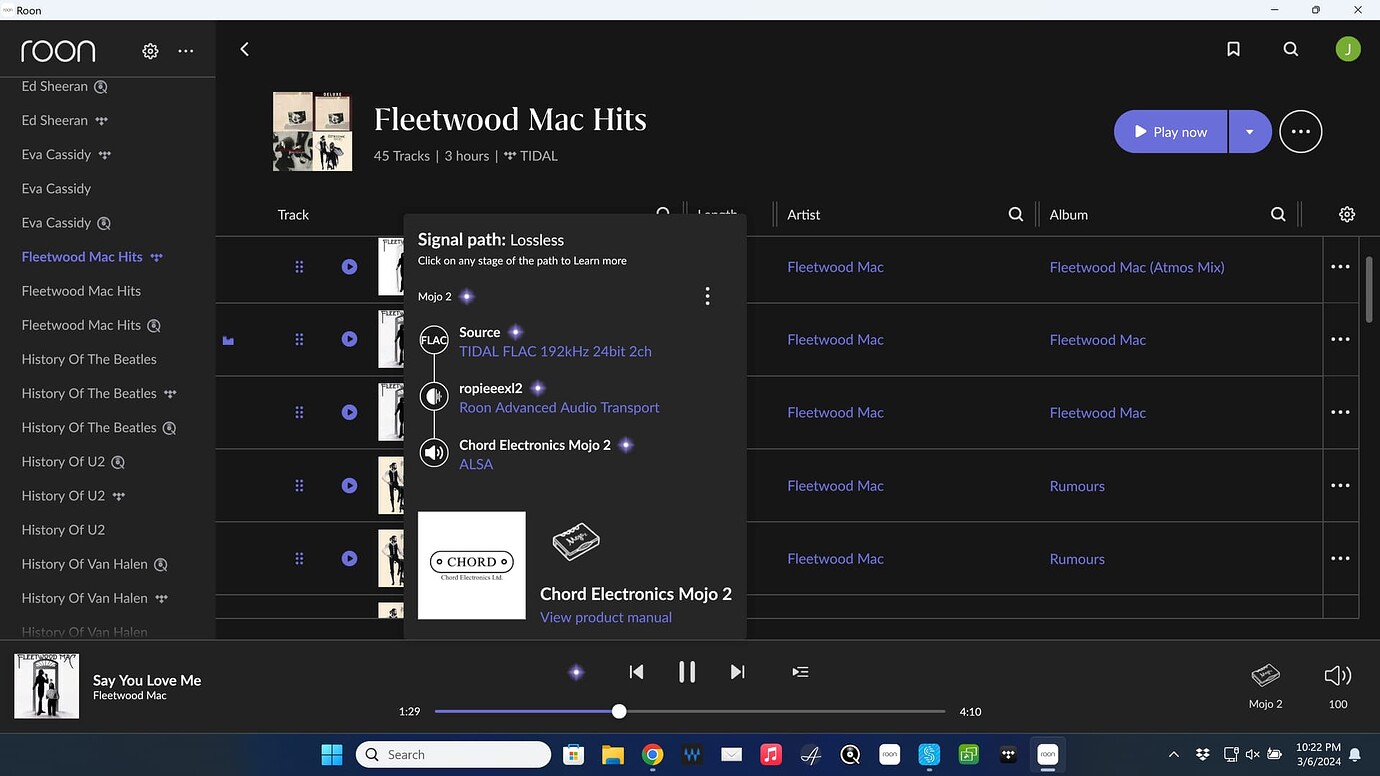Open the play queue icon beside playback controls
Screen dimensions: 1380x776
[x=800, y=671]
